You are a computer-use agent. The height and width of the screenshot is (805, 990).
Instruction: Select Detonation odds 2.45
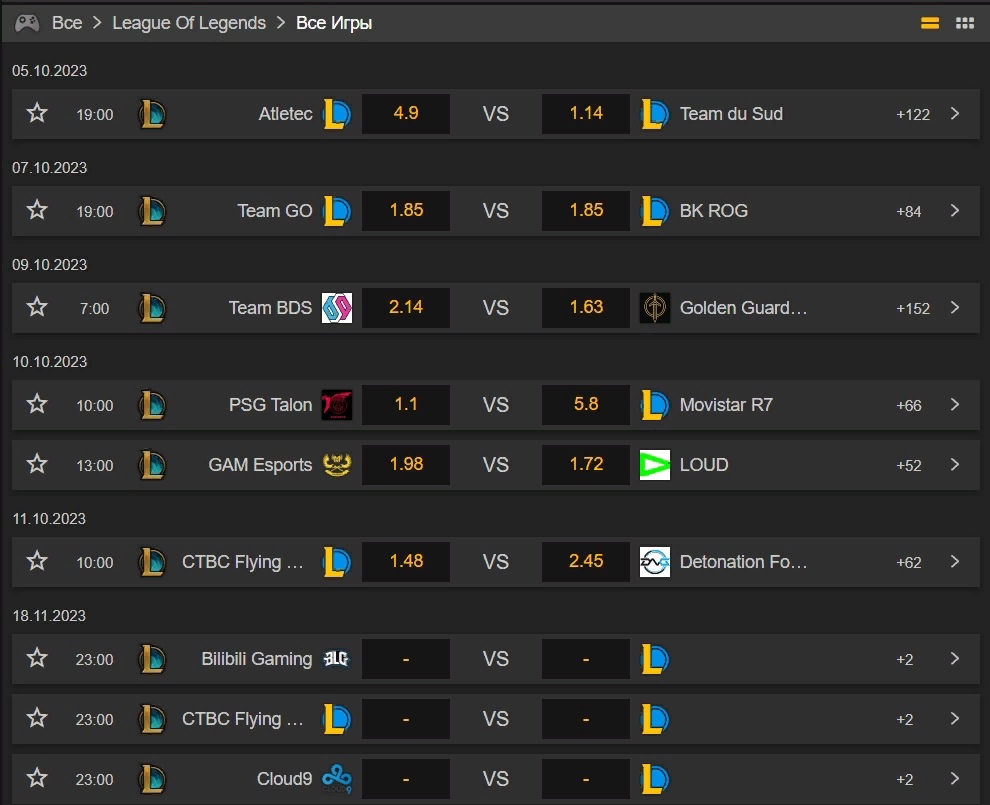click(x=586, y=562)
